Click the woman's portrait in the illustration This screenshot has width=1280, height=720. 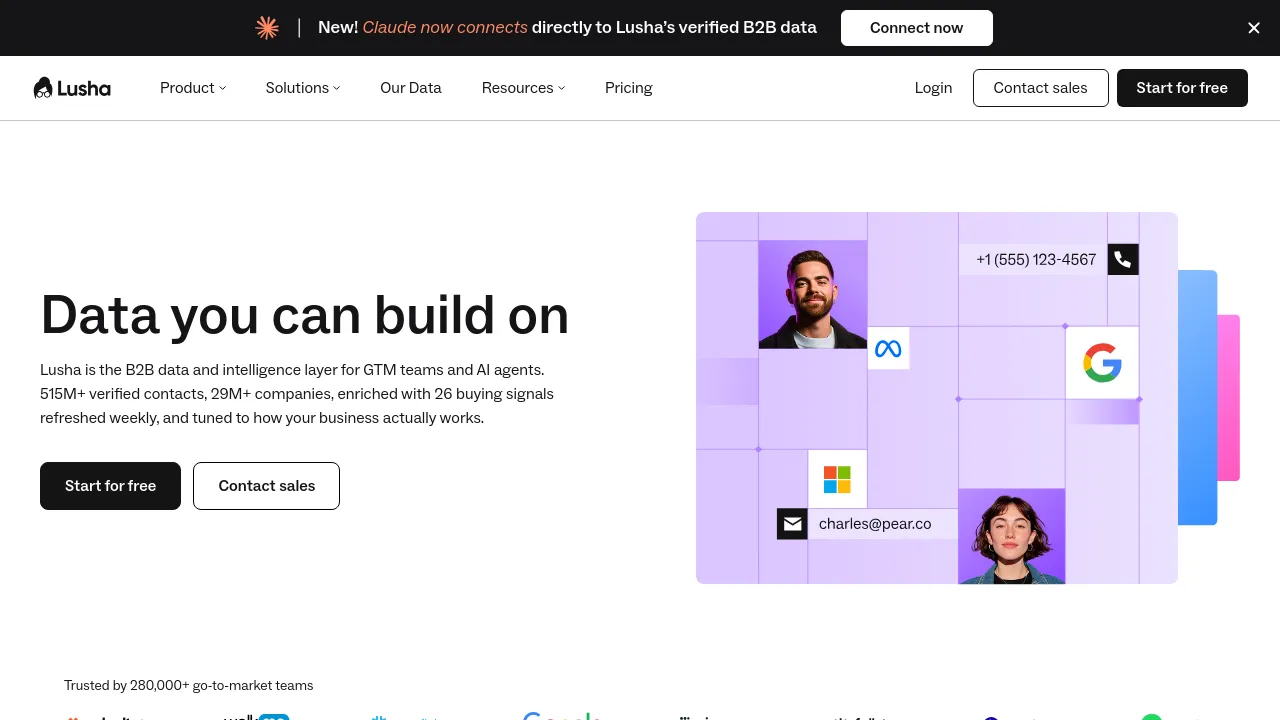(1011, 536)
